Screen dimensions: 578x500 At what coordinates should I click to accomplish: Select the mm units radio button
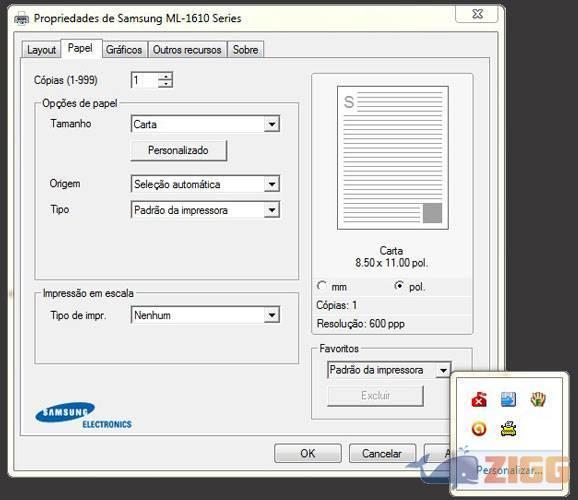(x=322, y=286)
